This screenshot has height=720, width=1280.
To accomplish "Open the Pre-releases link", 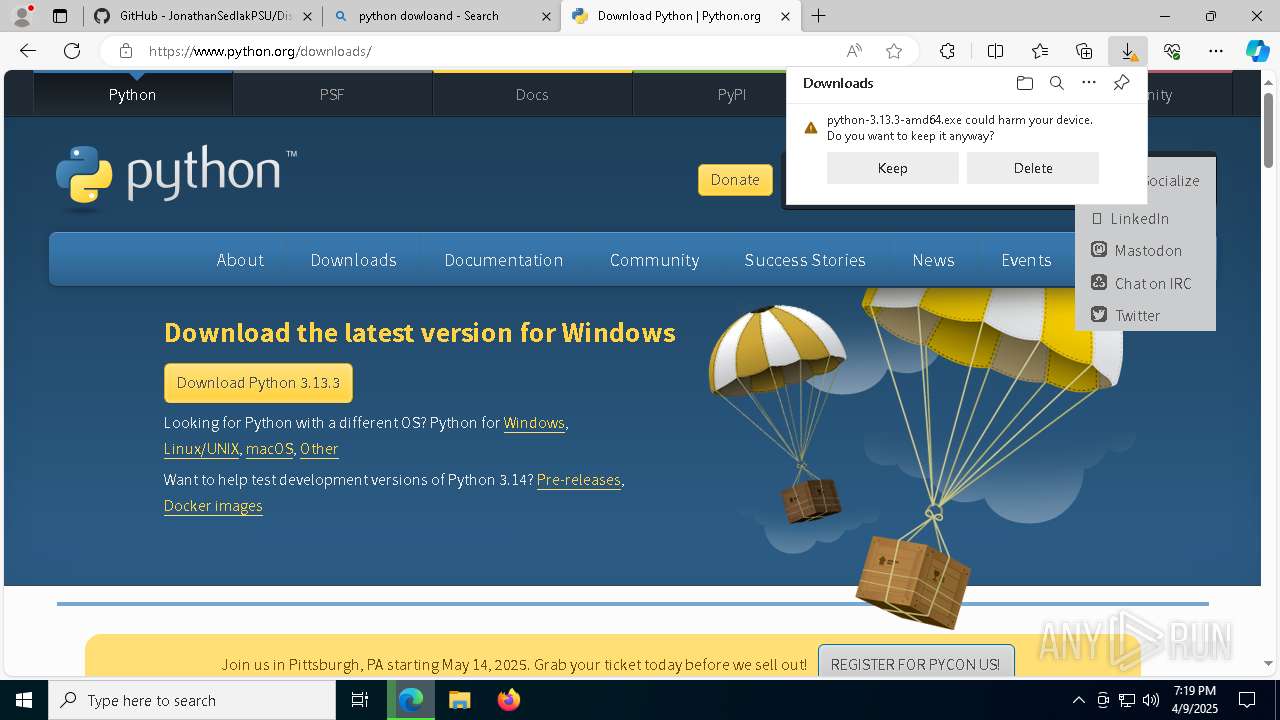I will pos(579,480).
